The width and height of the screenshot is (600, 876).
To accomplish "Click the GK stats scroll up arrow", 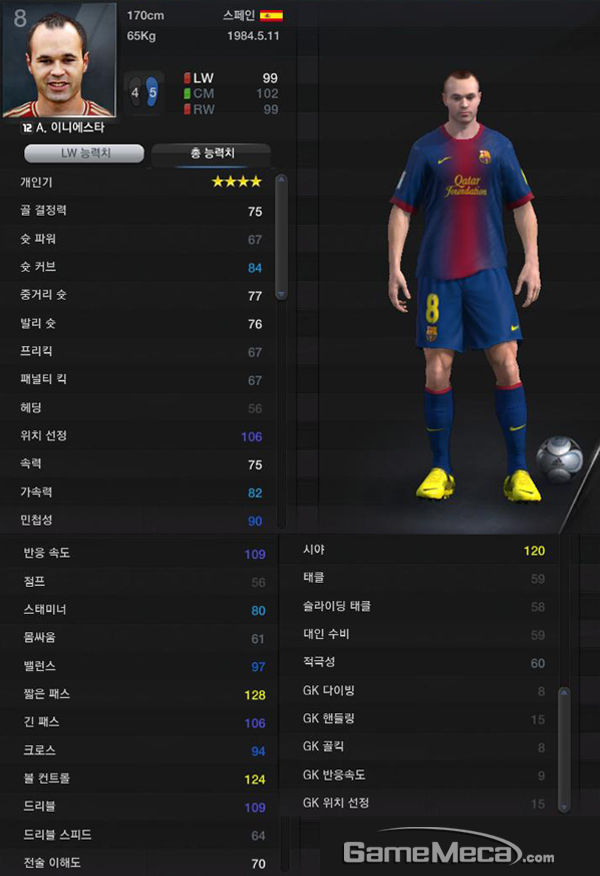I will (564, 693).
